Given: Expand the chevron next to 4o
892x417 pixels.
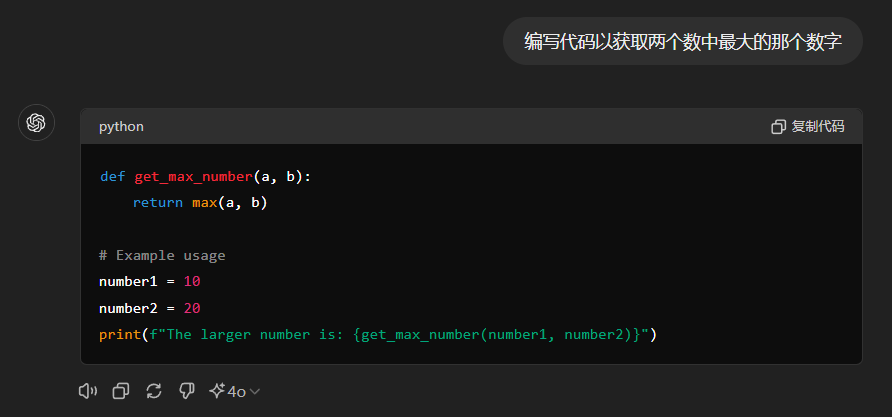Looking at the screenshot, I should (255, 392).
